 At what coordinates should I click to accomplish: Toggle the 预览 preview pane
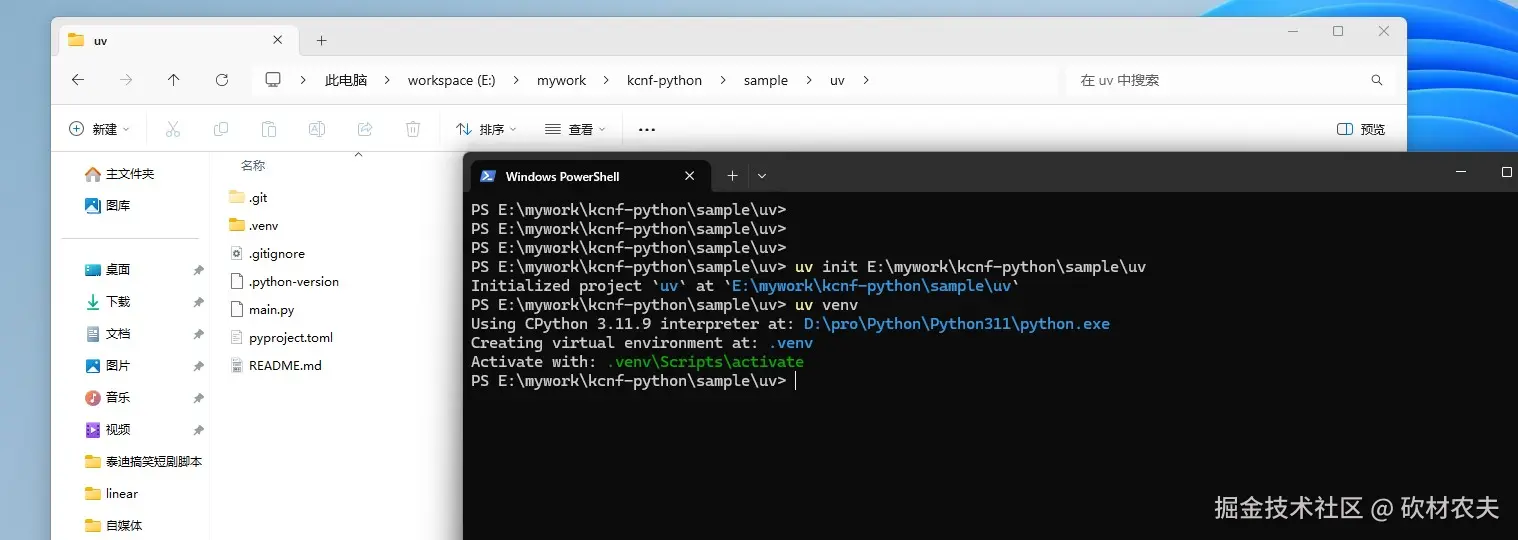(x=1361, y=129)
